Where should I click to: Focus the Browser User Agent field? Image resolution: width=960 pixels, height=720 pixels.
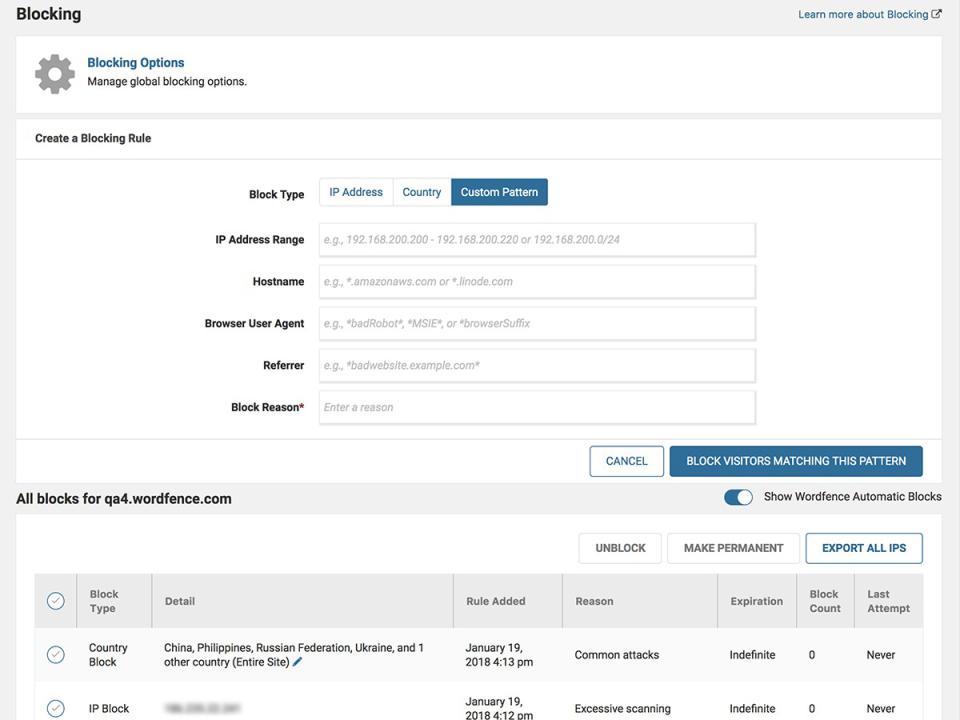[x=537, y=324]
